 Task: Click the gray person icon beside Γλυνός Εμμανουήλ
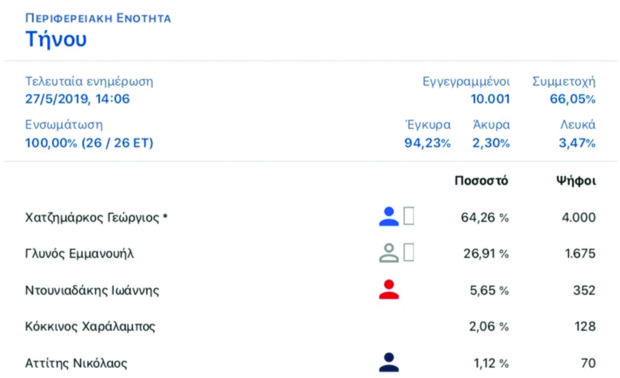(389, 253)
